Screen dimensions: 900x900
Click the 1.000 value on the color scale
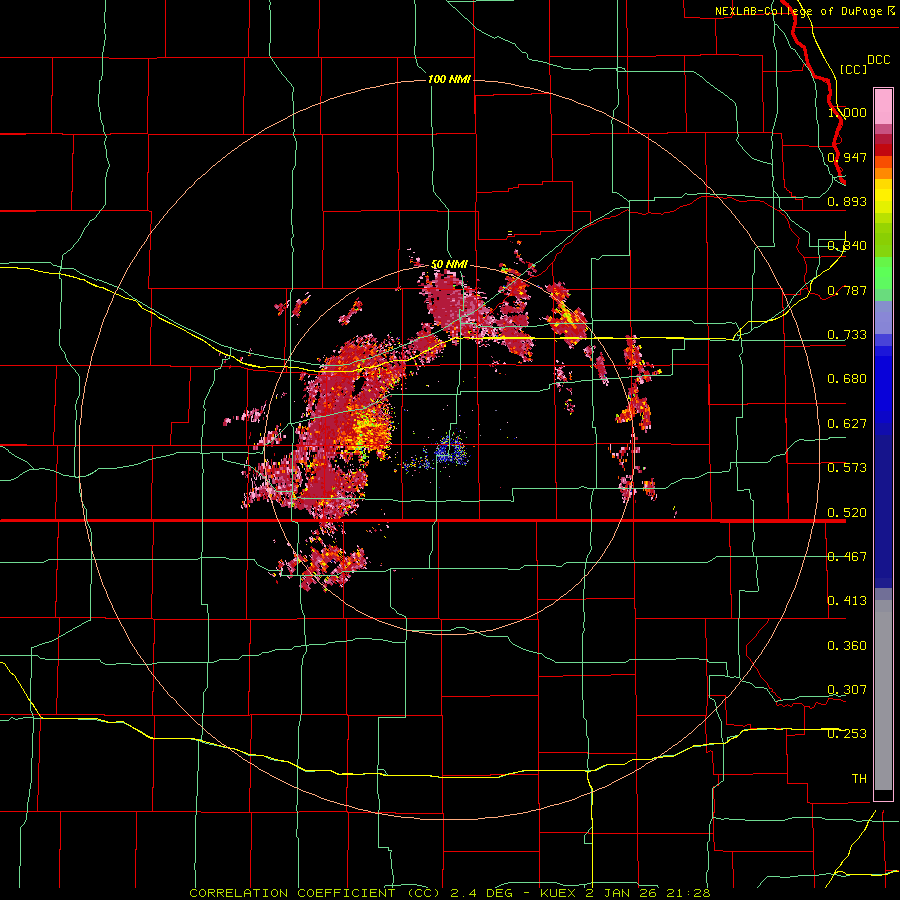pyautogui.click(x=847, y=112)
